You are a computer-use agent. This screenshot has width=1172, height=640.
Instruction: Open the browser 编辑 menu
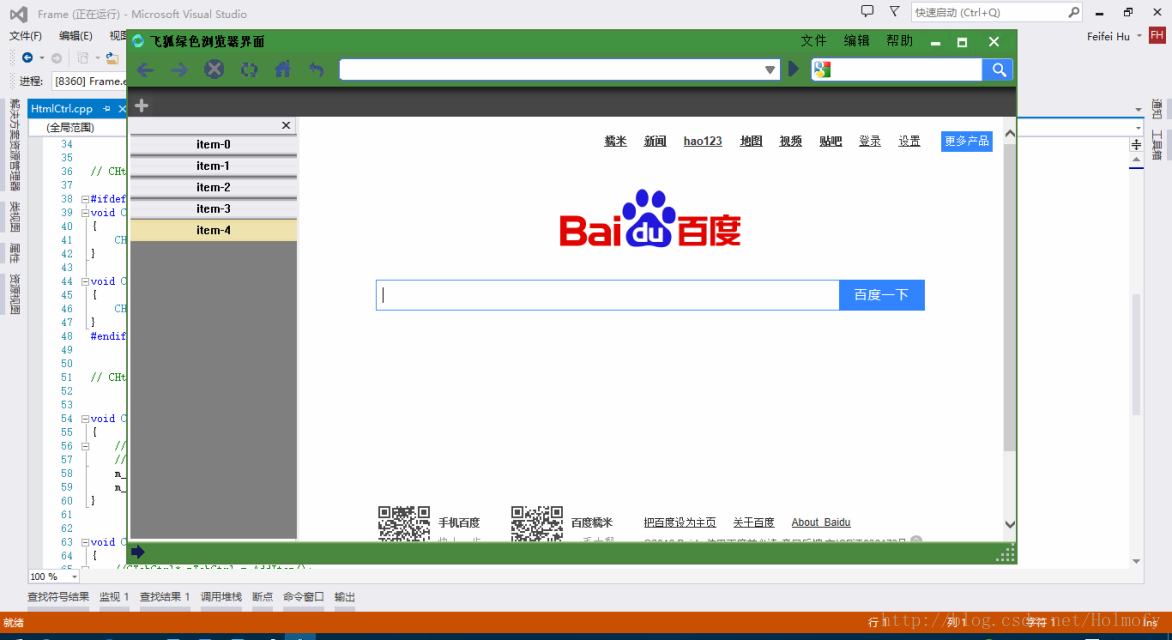click(x=857, y=41)
